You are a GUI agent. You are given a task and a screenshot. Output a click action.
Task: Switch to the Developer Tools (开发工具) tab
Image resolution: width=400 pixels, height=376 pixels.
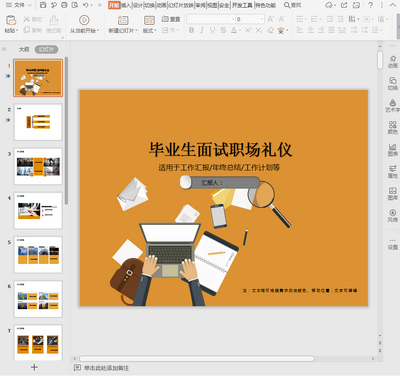point(242,5)
